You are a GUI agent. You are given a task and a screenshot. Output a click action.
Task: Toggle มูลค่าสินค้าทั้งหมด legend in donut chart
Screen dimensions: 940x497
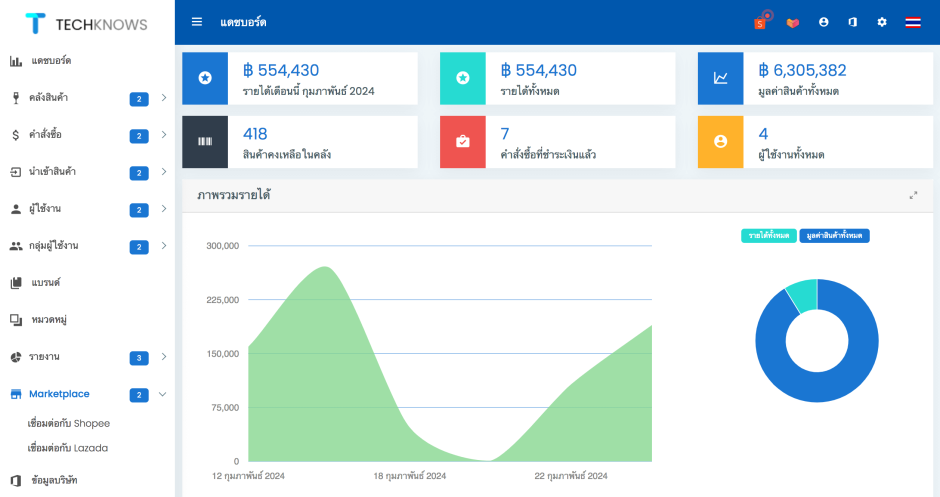(834, 236)
